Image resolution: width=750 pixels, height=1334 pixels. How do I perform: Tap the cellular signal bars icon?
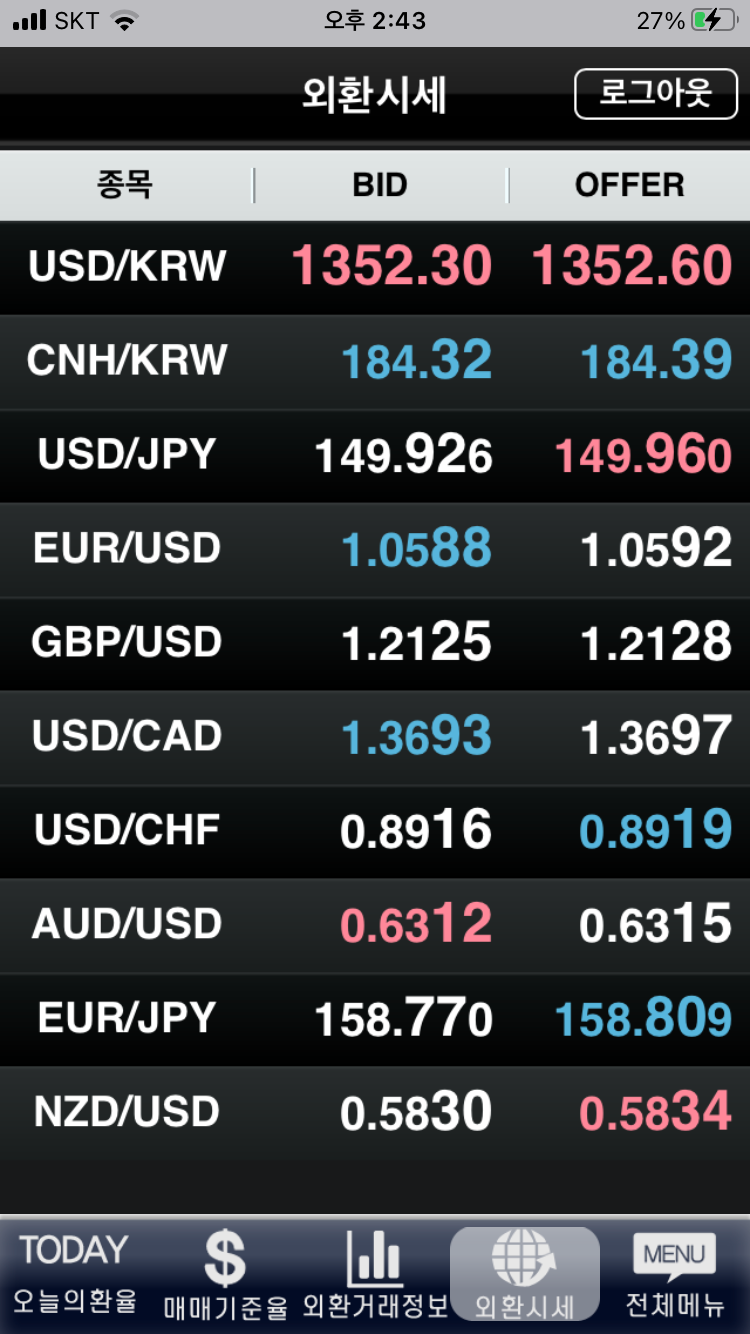[30, 21]
